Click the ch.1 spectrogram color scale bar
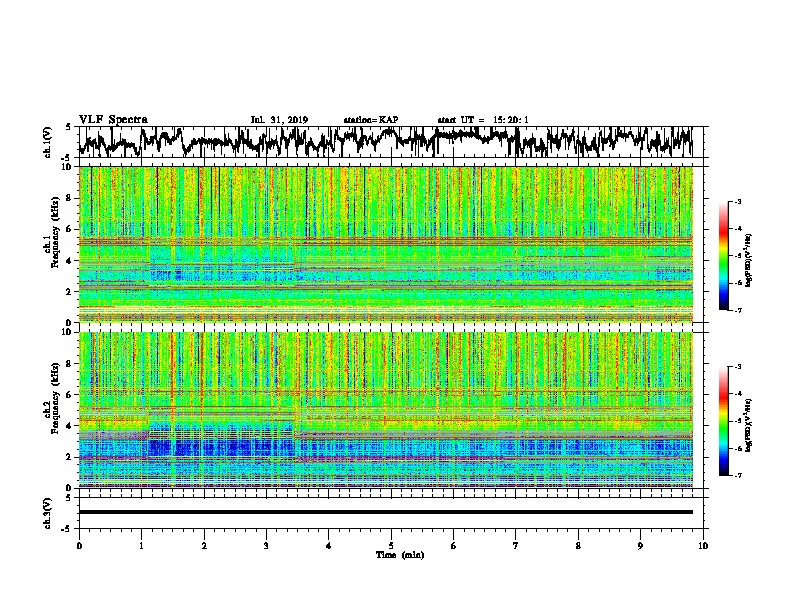Image resolution: width=792 pixels, height=612 pixels. pos(724,256)
